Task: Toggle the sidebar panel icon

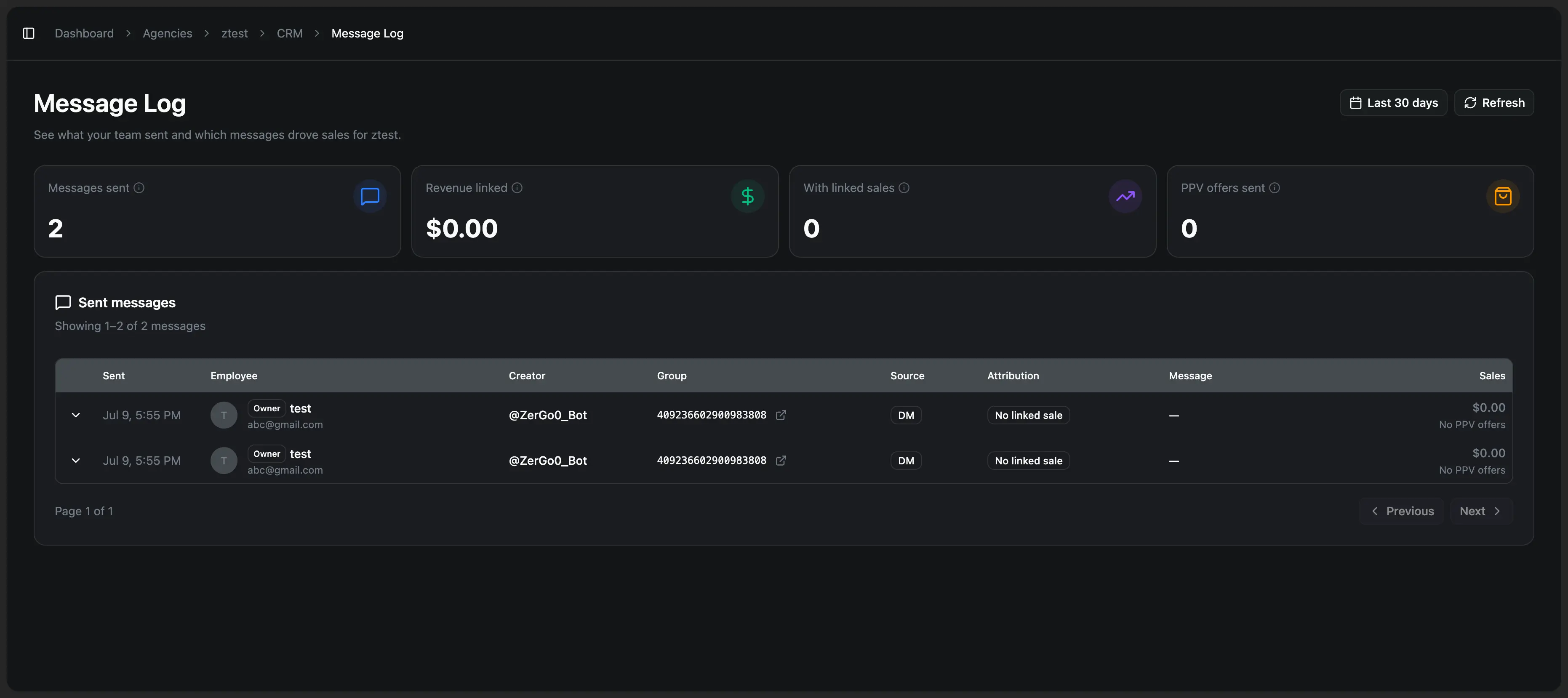Action: pyautogui.click(x=29, y=34)
